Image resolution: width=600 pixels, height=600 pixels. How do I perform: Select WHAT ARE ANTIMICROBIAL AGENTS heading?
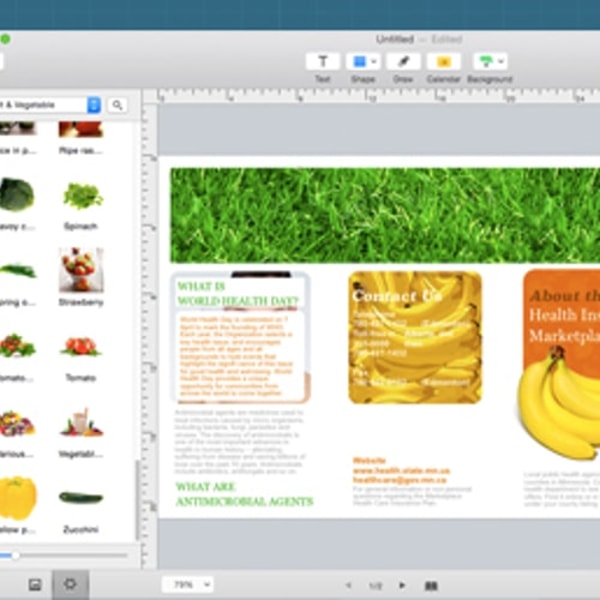pyautogui.click(x=245, y=494)
